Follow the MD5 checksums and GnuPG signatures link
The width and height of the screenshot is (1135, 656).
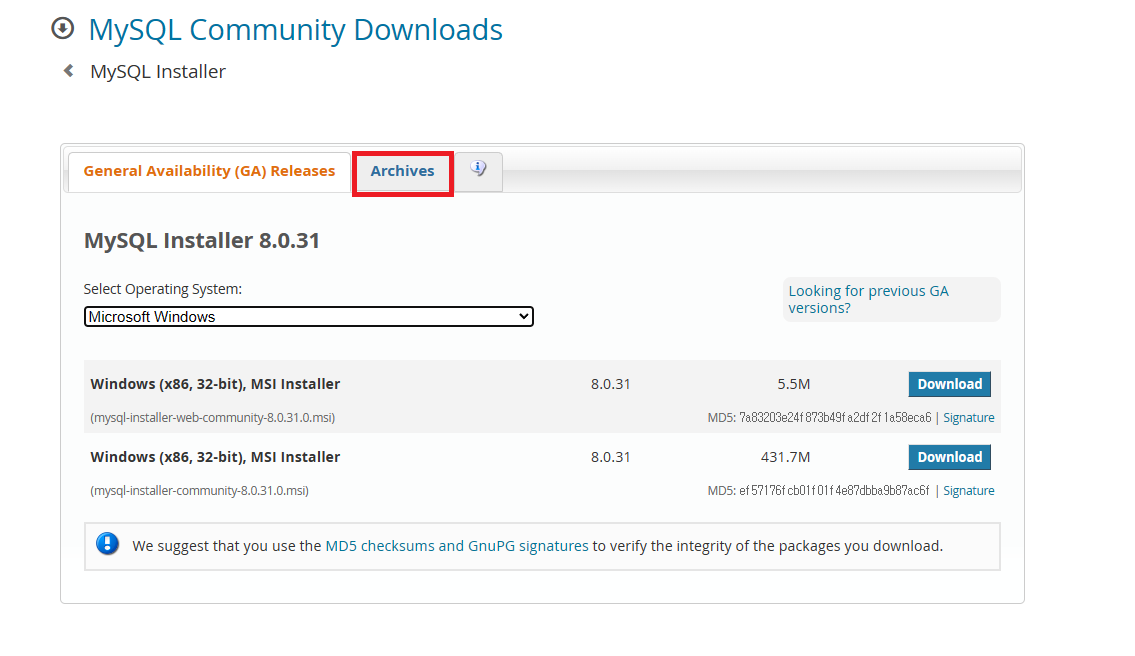pyautogui.click(x=457, y=546)
